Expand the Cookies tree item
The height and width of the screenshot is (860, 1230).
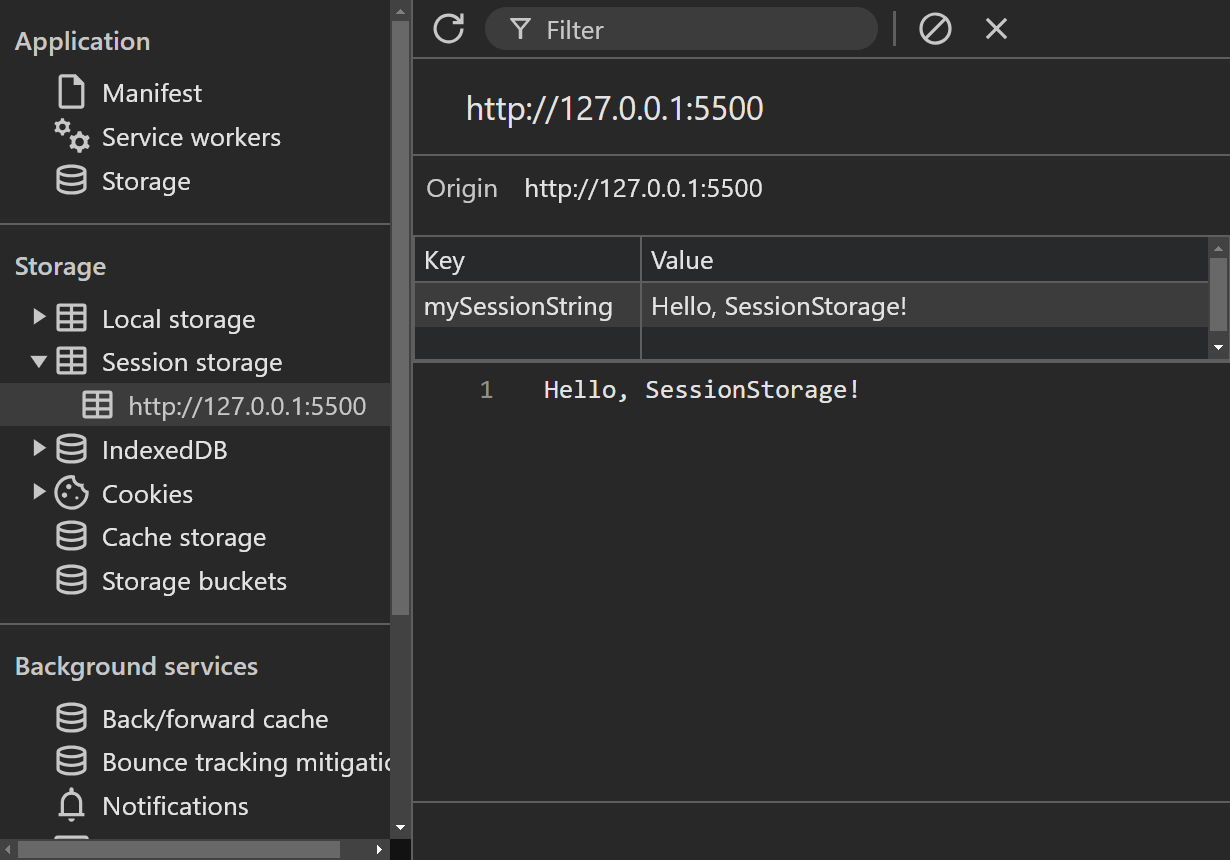click(38, 493)
